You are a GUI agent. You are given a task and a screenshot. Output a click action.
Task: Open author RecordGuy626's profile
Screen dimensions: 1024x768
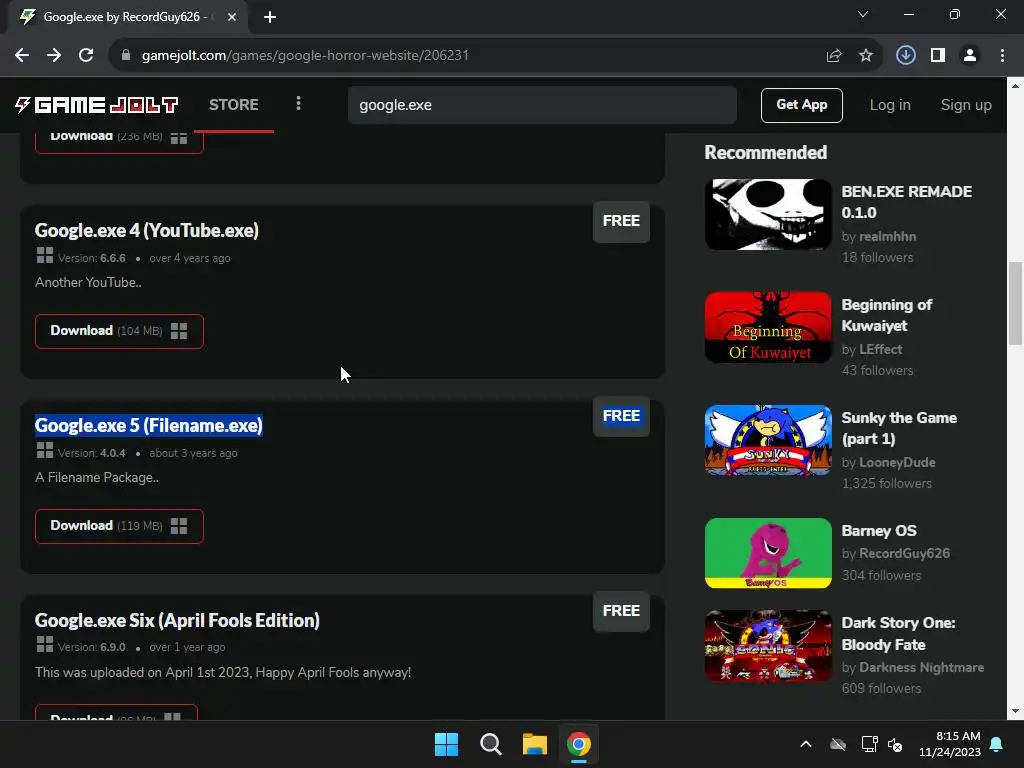coord(904,553)
